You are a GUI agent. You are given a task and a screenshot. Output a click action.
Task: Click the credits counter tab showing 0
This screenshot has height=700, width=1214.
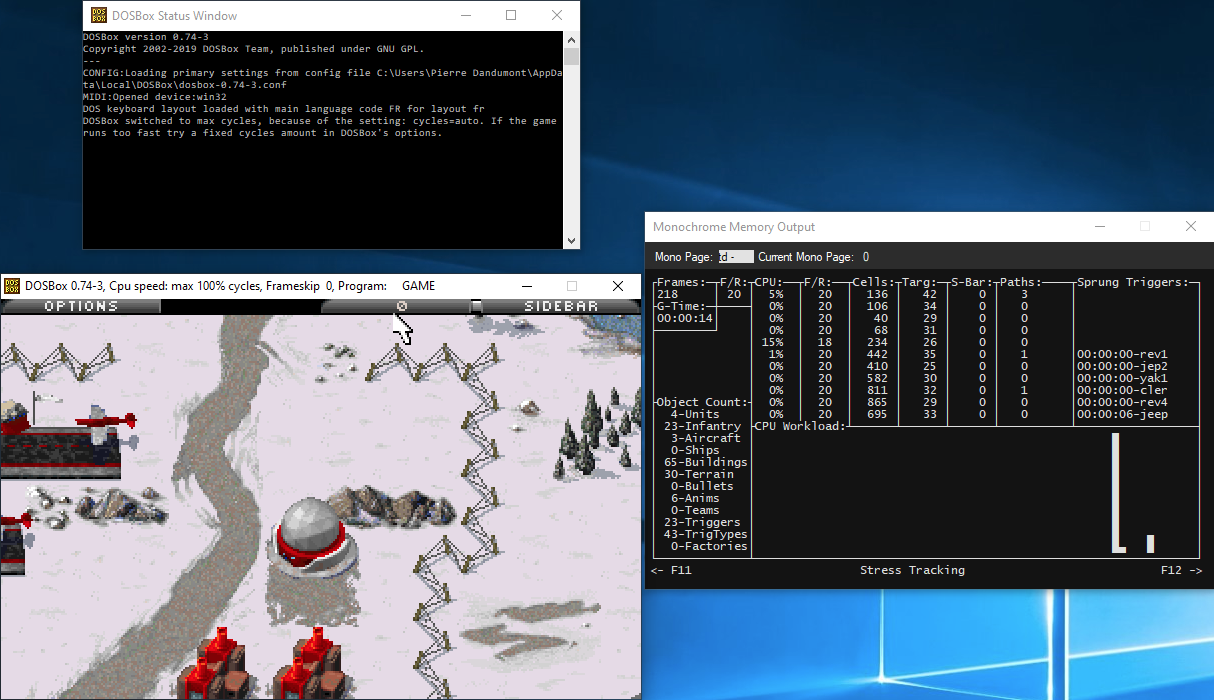(400, 306)
